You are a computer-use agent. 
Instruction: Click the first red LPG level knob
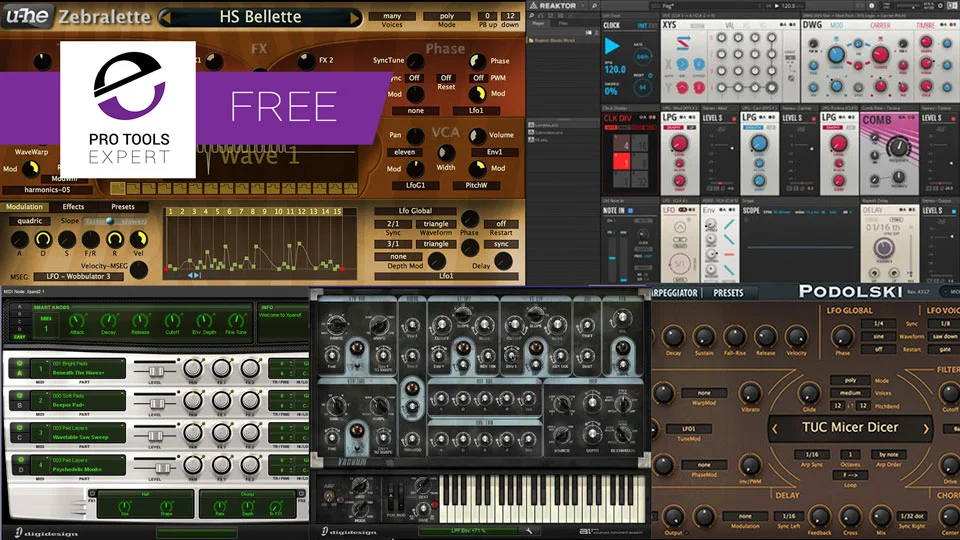point(679,144)
